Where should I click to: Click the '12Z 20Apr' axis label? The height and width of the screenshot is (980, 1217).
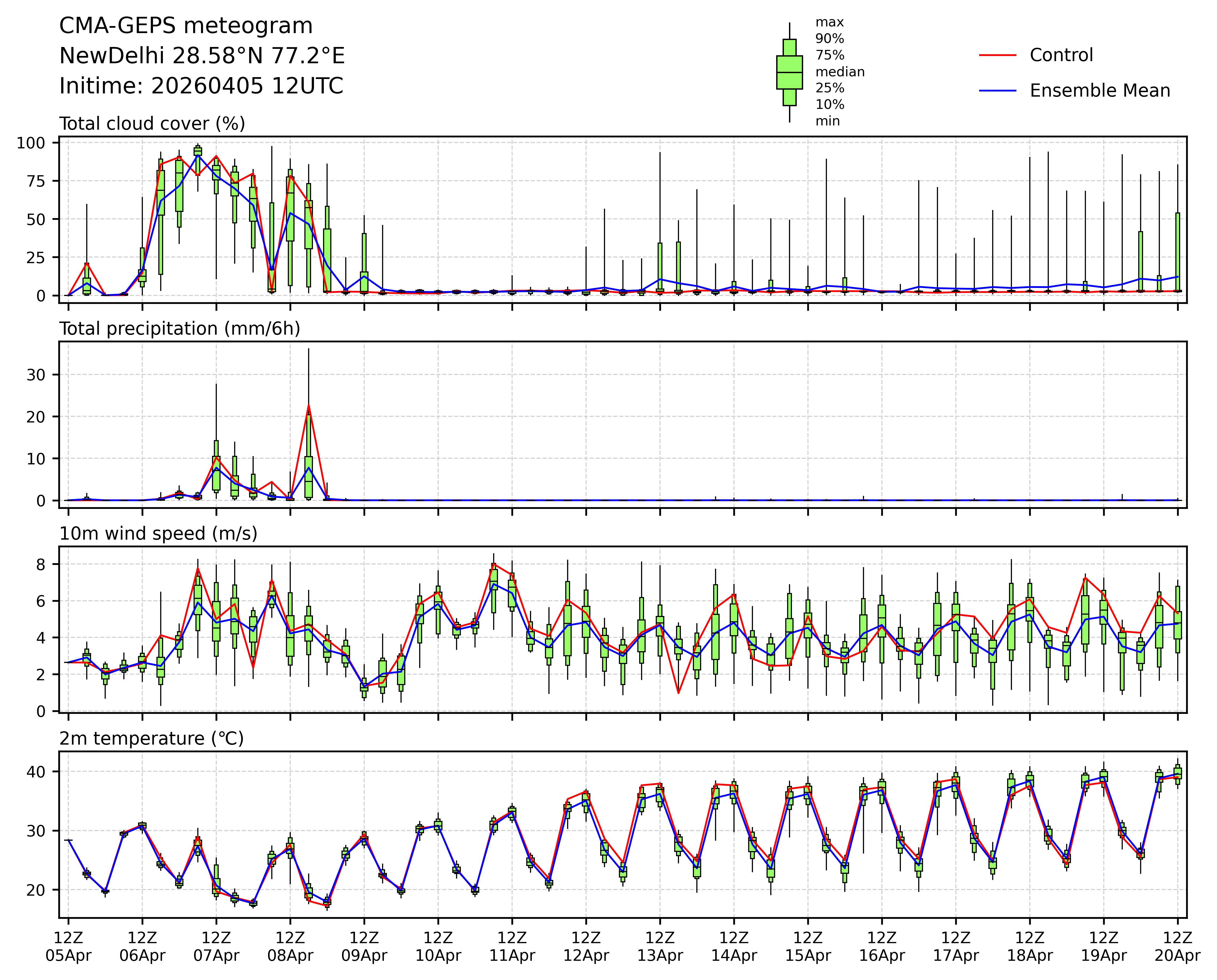click(x=1177, y=946)
